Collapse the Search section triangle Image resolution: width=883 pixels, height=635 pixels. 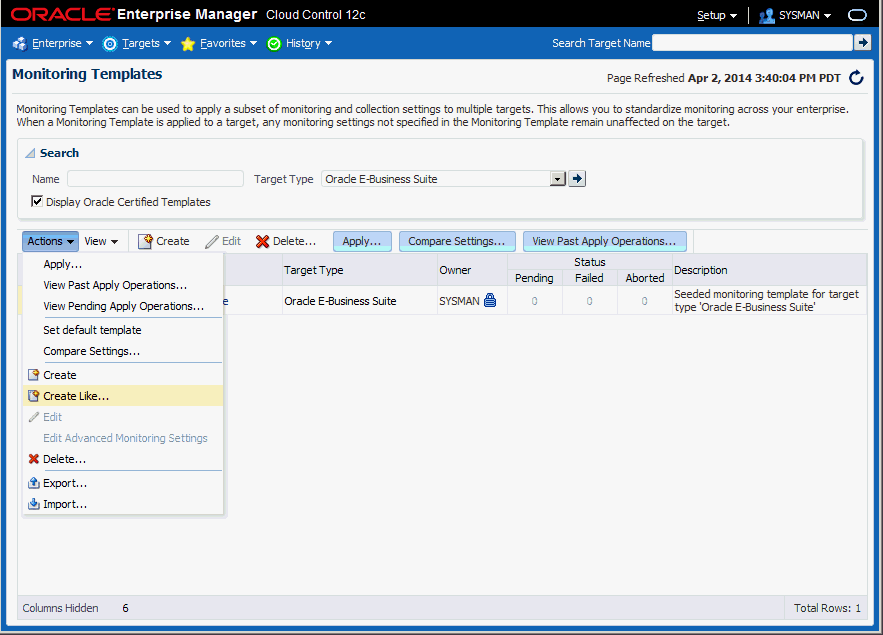pos(30,153)
